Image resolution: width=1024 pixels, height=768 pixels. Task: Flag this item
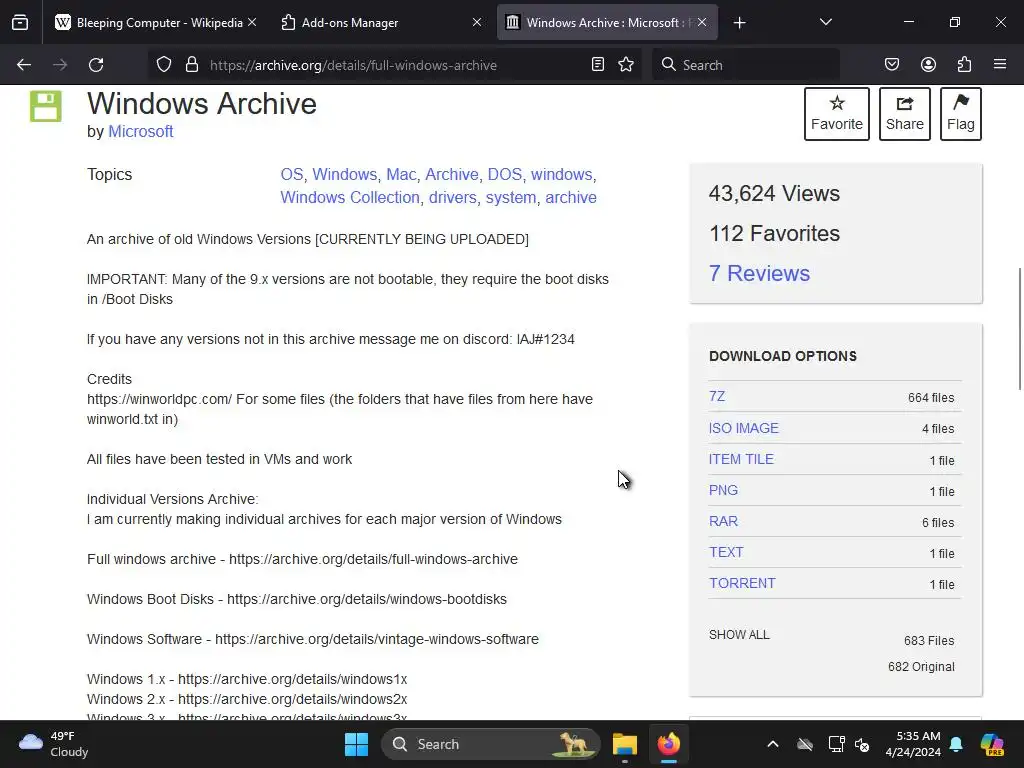[x=961, y=114]
